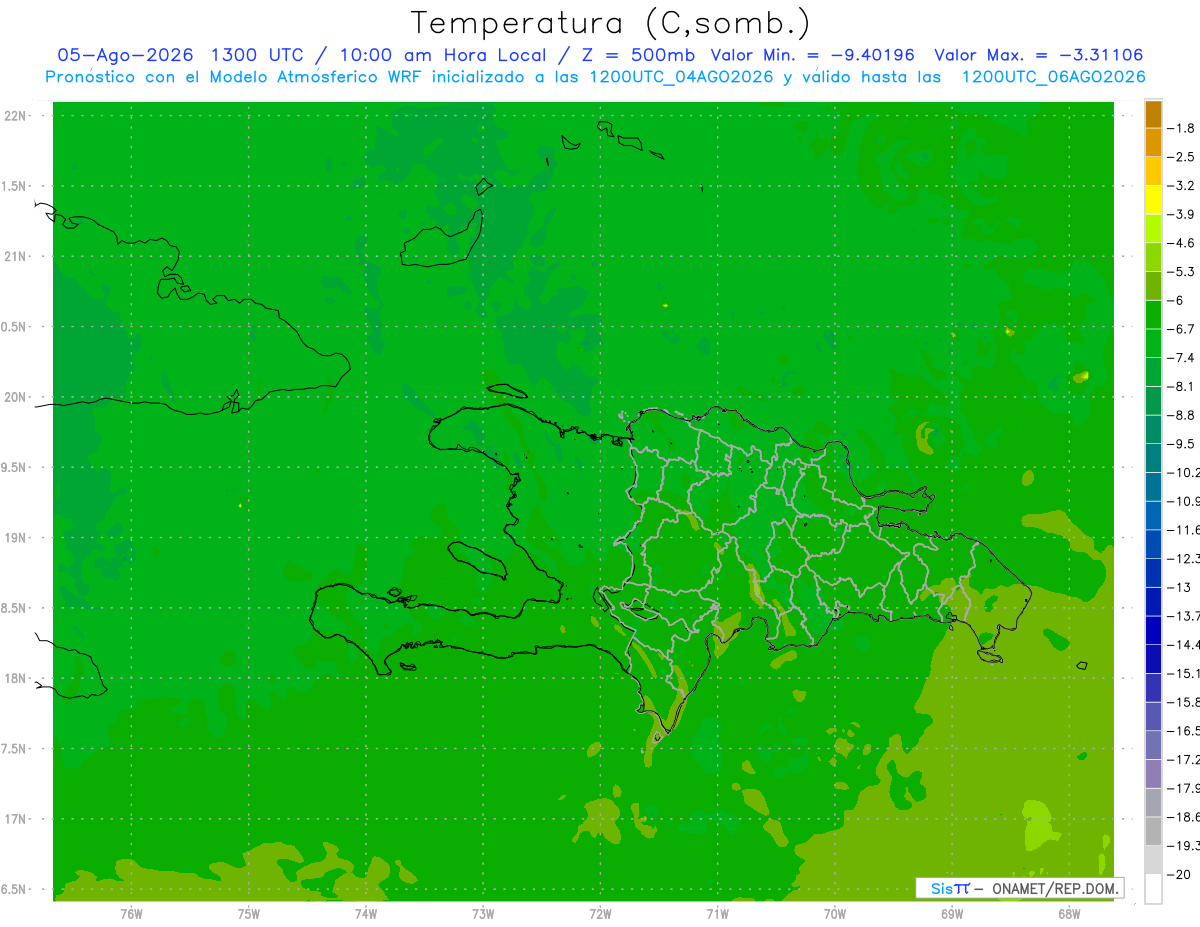Click the '9.5N' latitude axis label
The image size is (1200, 927).
click(x=14, y=467)
